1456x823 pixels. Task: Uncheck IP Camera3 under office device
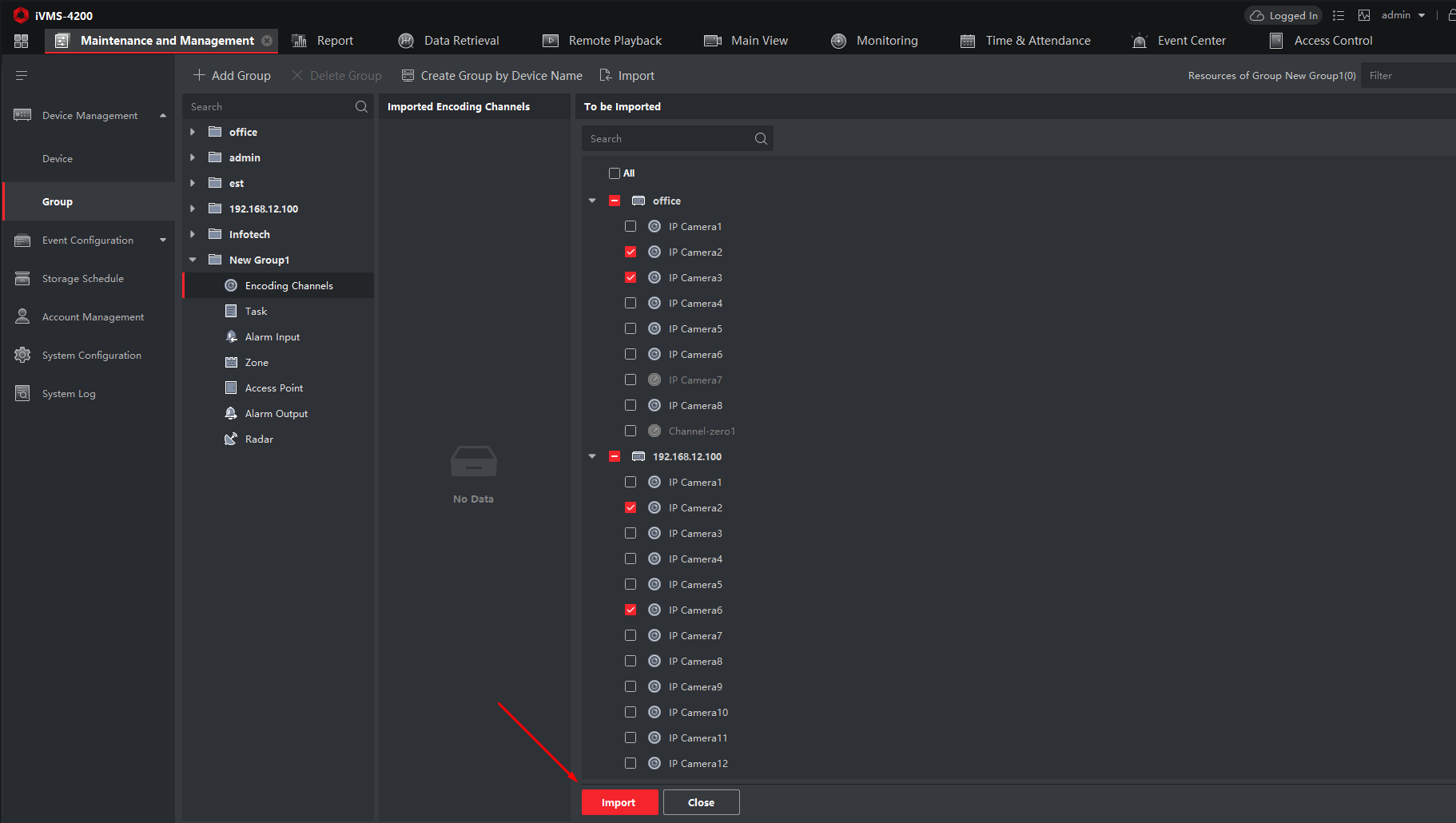631,277
